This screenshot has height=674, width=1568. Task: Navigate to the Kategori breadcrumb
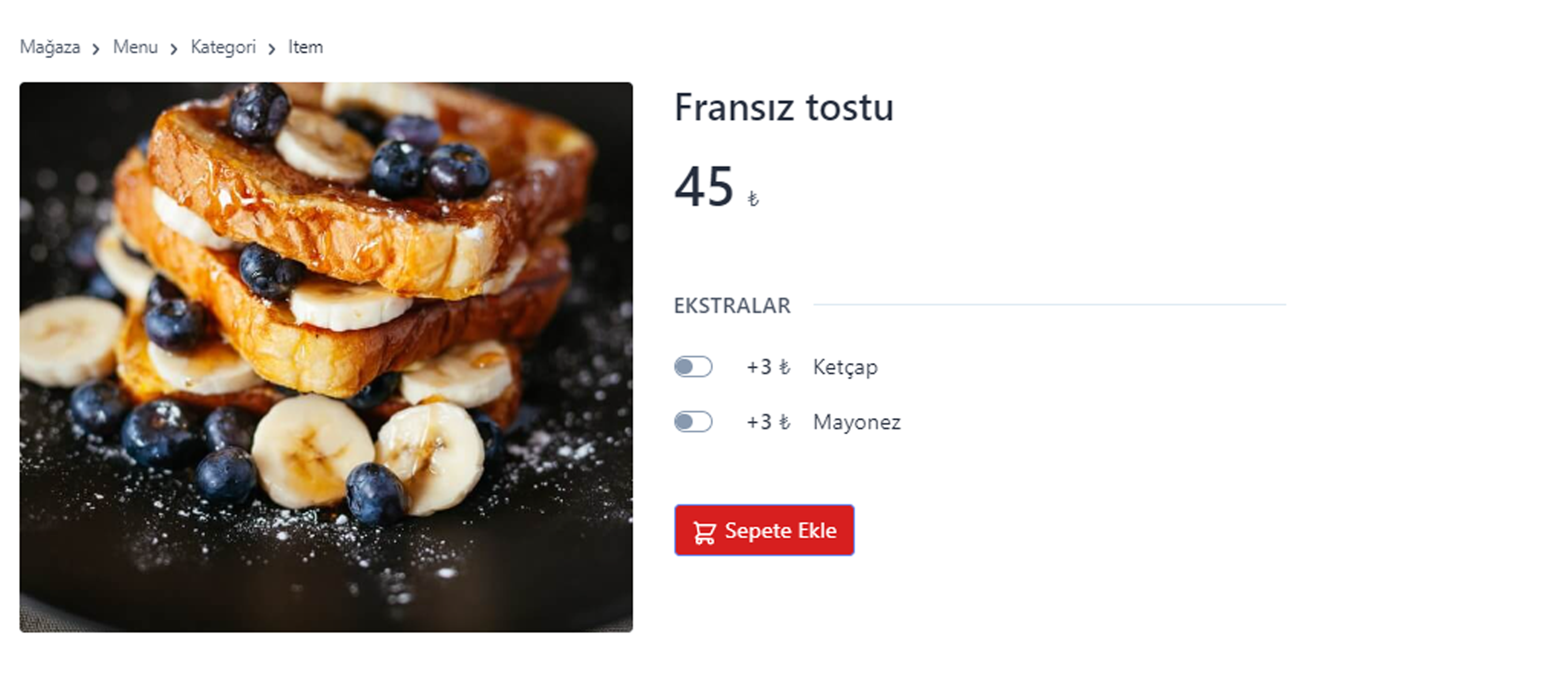click(224, 47)
